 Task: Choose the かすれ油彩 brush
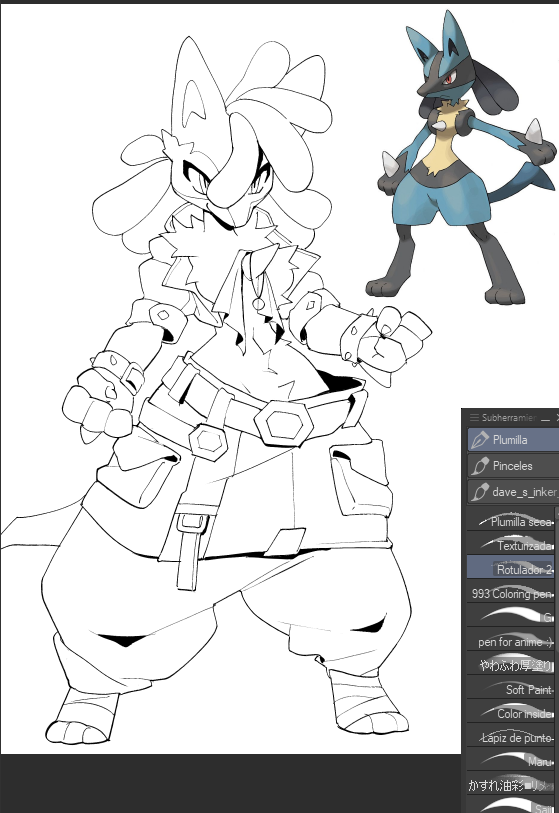tap(511, 783)
